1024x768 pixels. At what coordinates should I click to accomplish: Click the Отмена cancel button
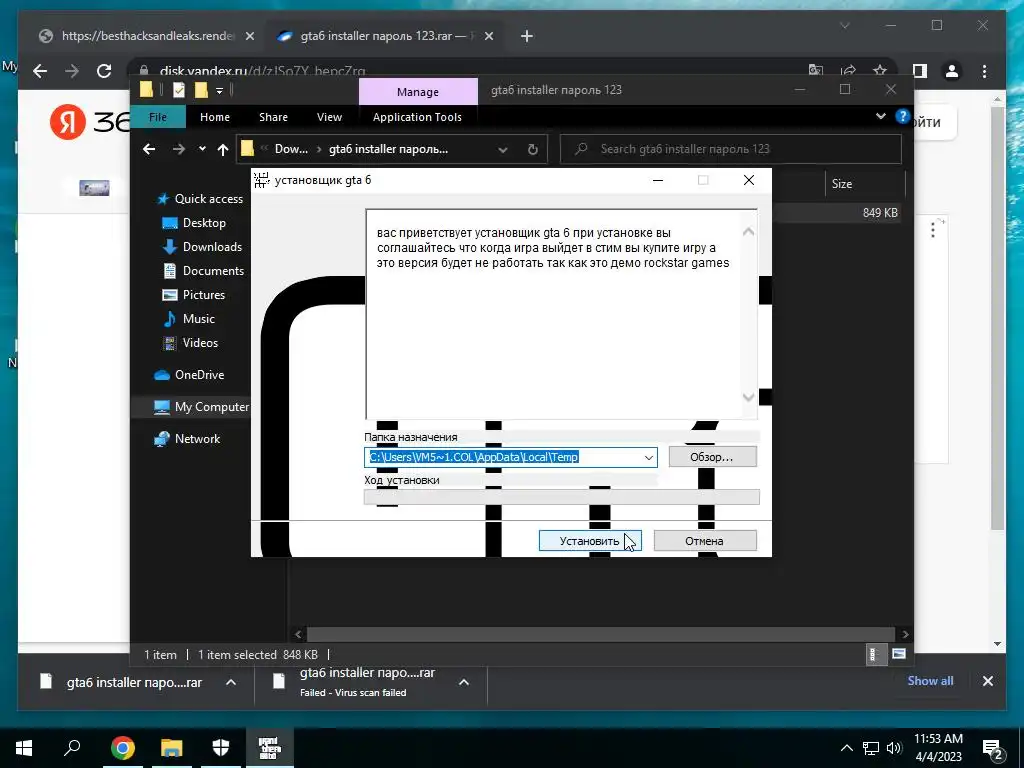(x=705, y=541)
